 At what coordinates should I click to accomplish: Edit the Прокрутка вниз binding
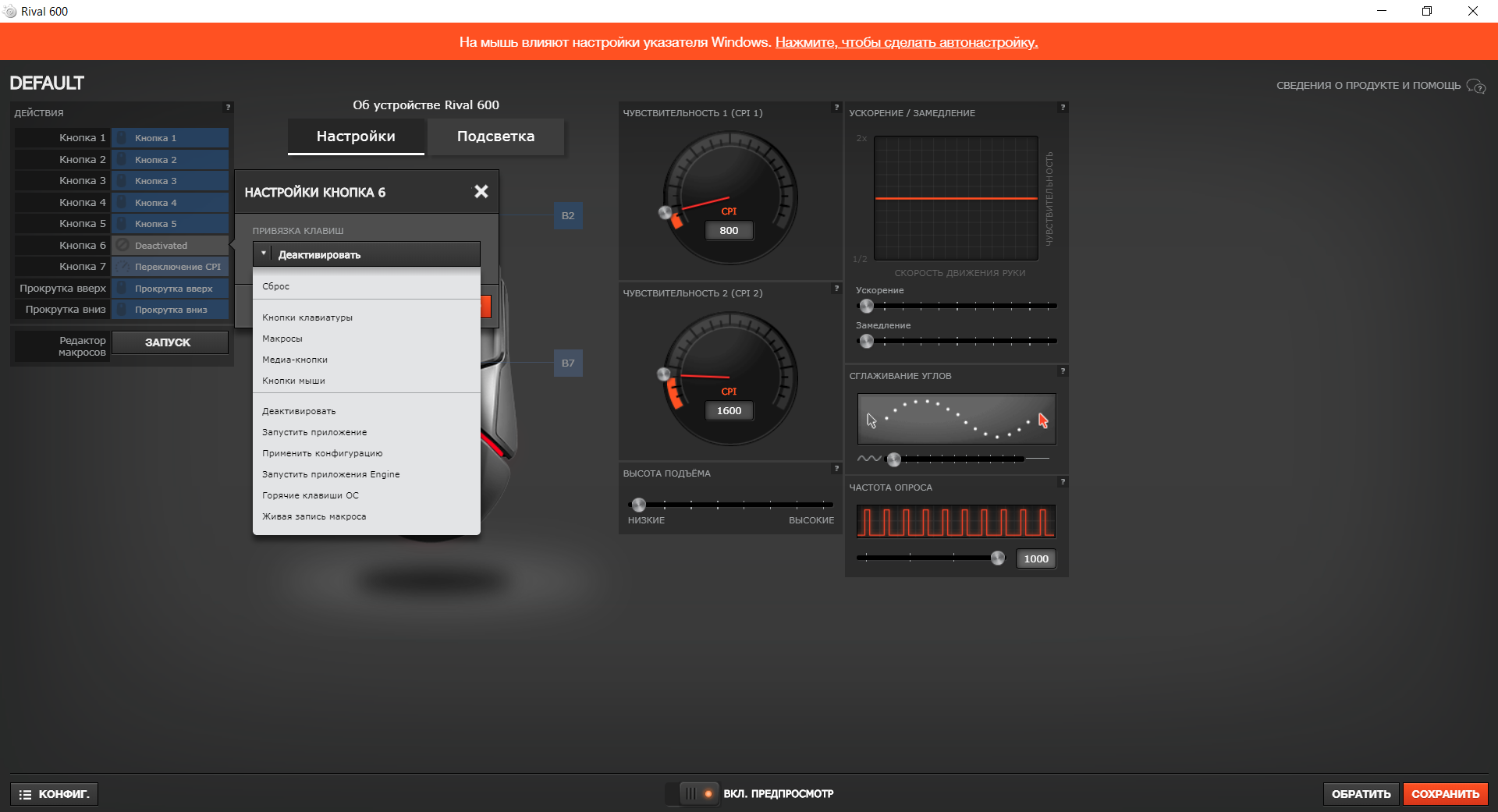pyautogui.click(x=170, y=310)
